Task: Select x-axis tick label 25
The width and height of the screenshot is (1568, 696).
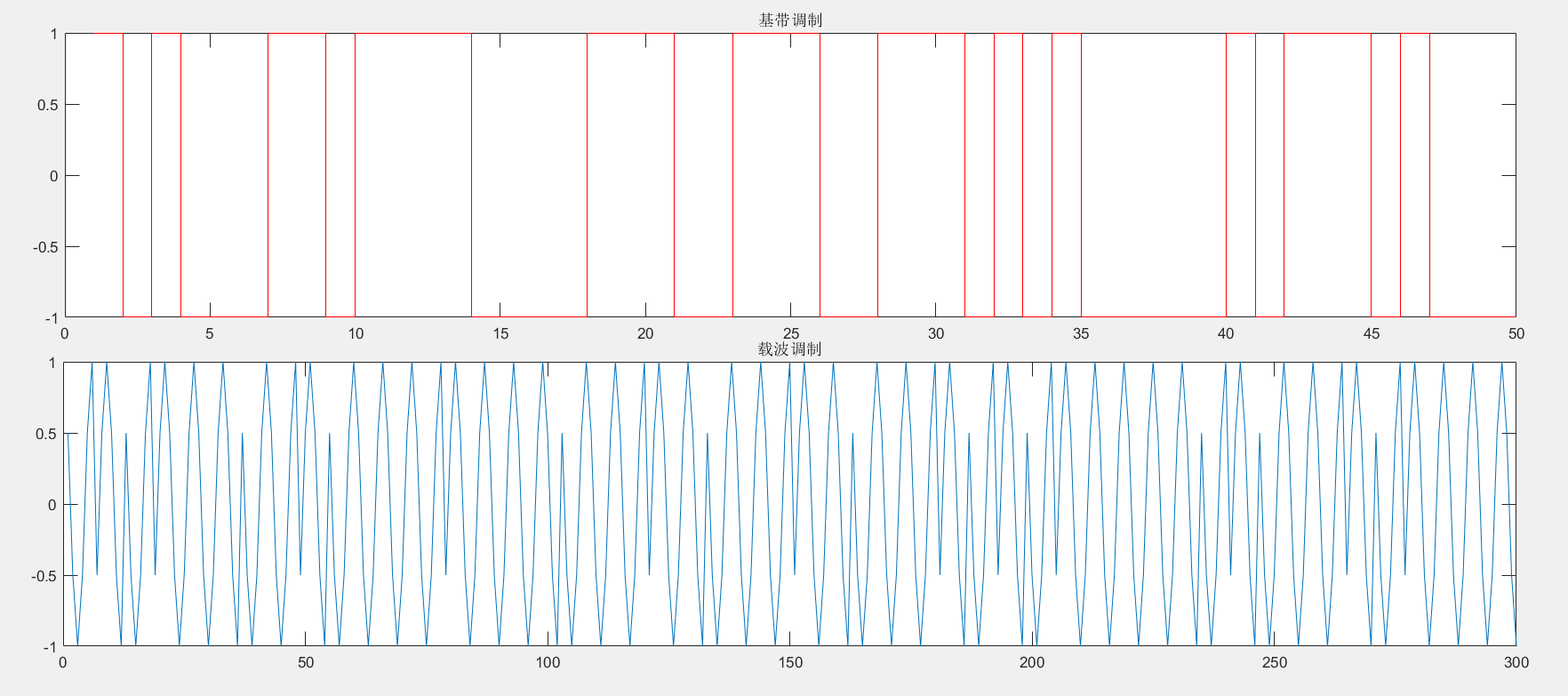Action: coord(791,333)
